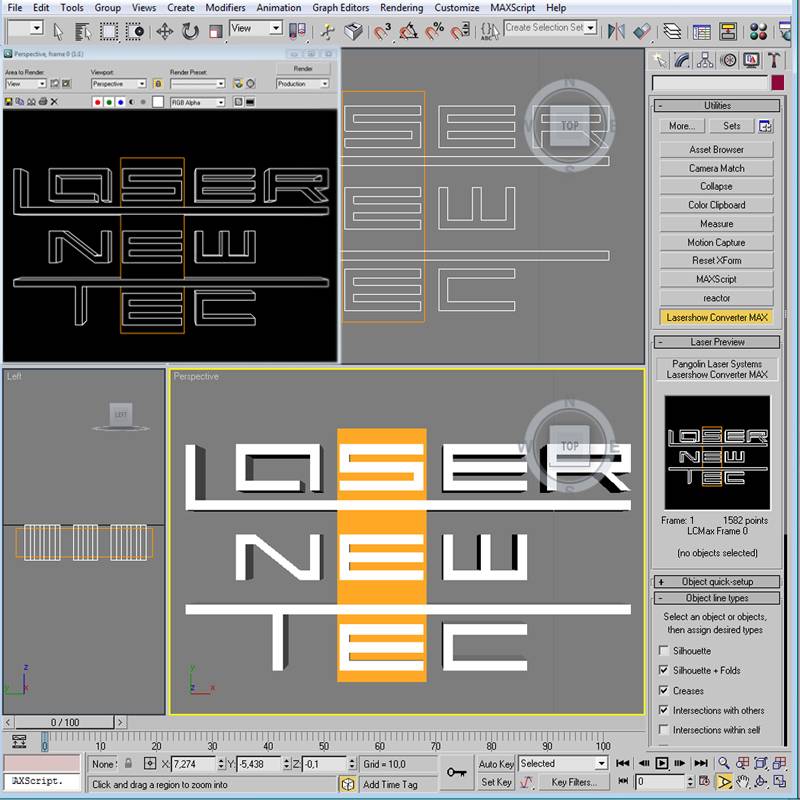
Task: Toggle the green channel in render window
Action: 109,102
